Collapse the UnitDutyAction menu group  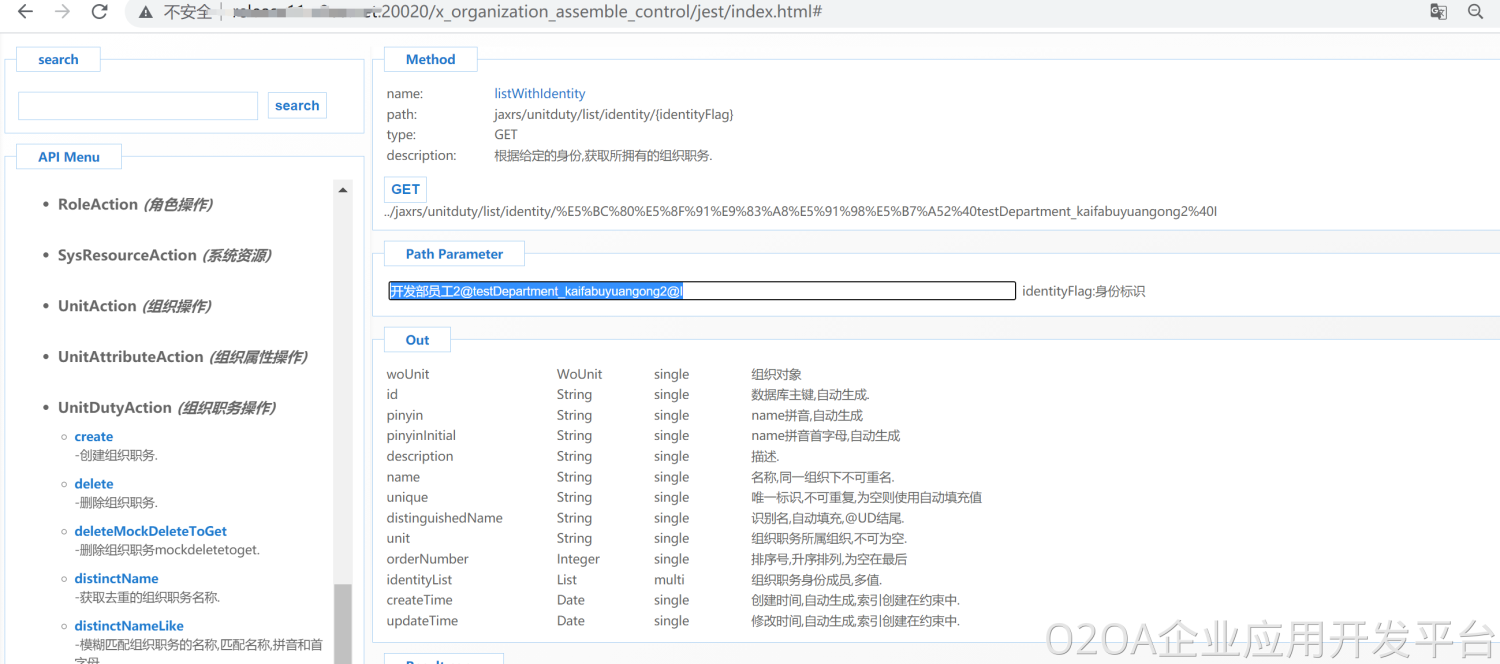tap(115, 408)
